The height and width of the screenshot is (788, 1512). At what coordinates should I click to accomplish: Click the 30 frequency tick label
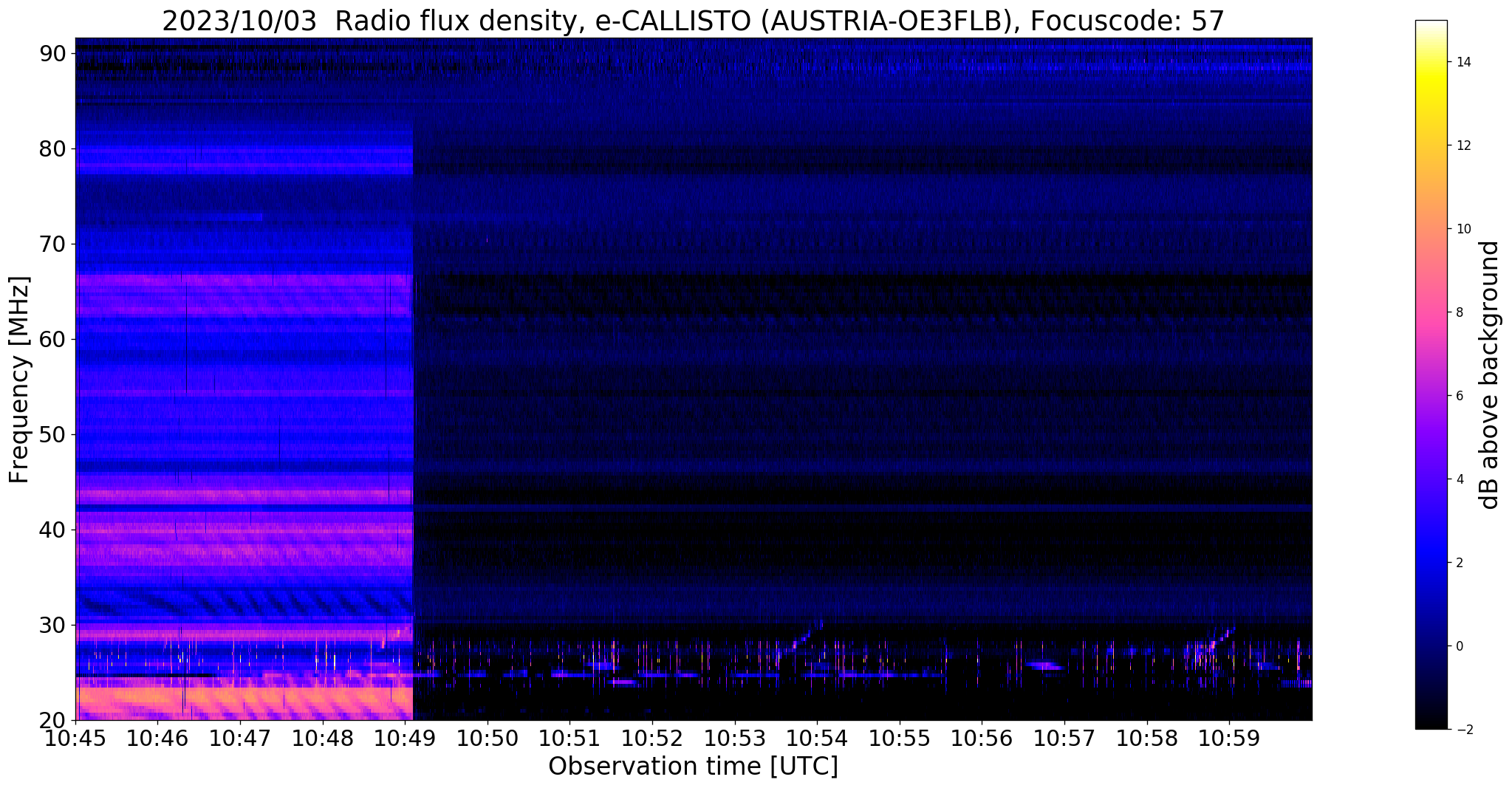pyautogui.click(x=53, y=625)
